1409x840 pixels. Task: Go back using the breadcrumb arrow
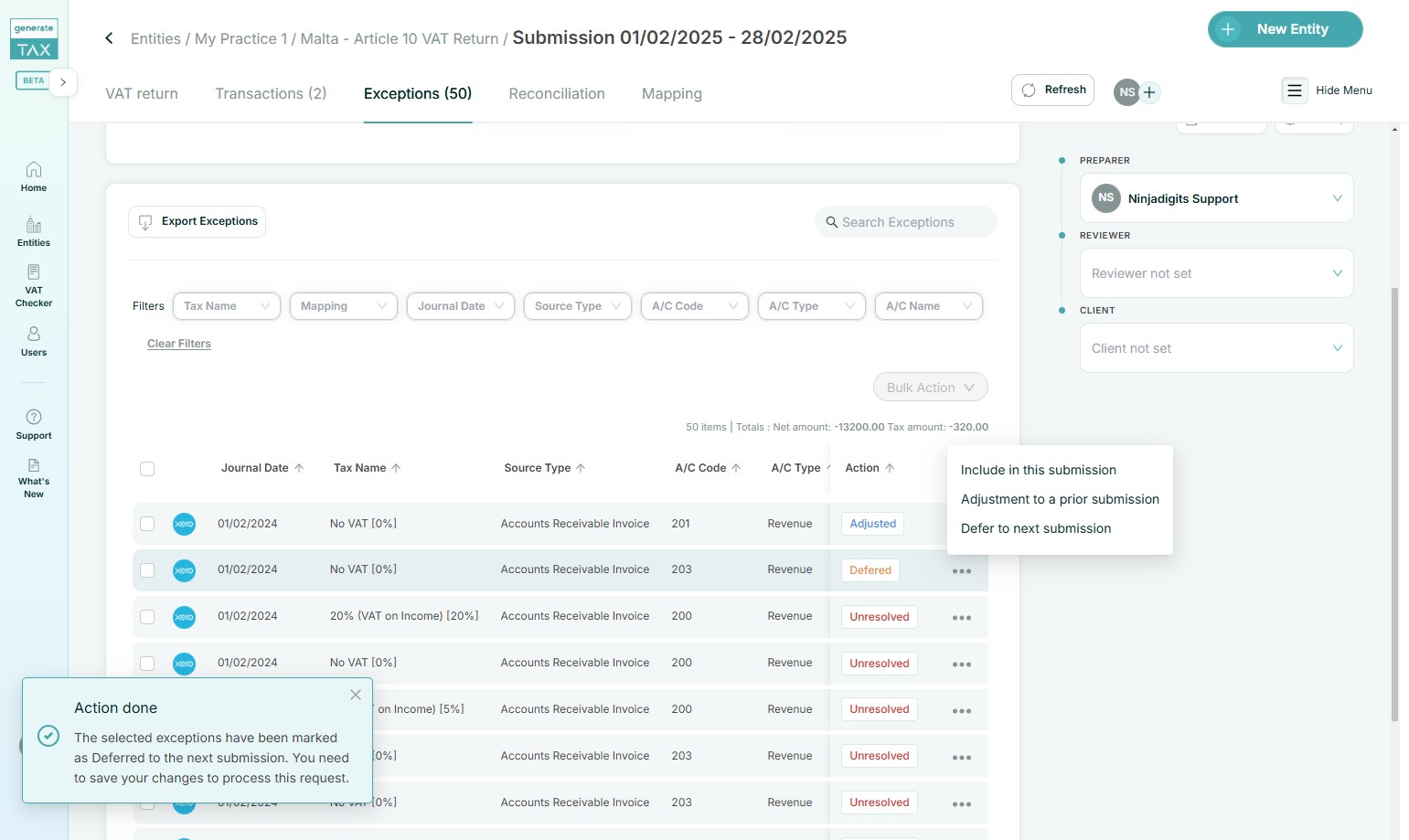(109, 38)
